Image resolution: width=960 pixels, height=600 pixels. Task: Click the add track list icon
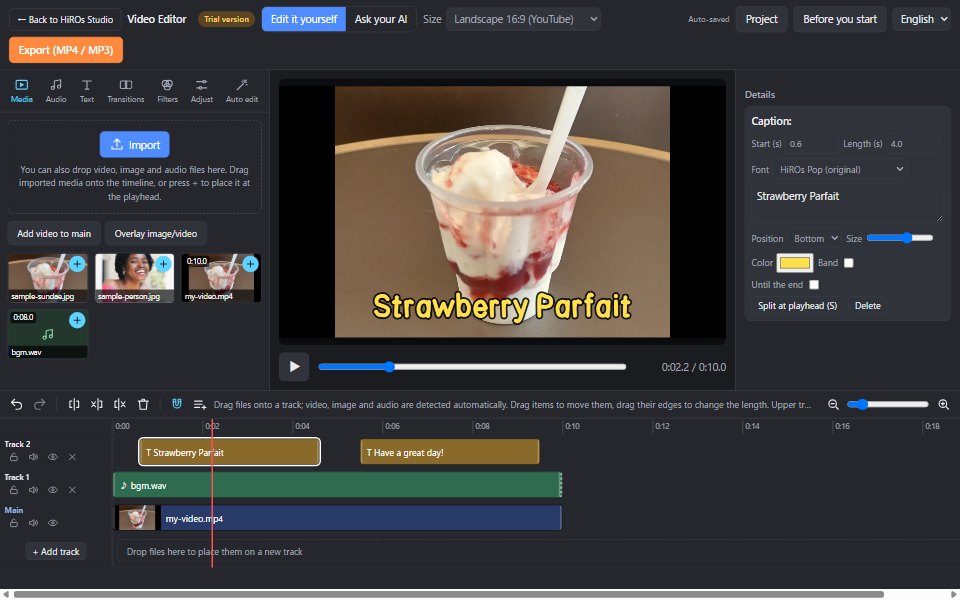tap(200, 404)
